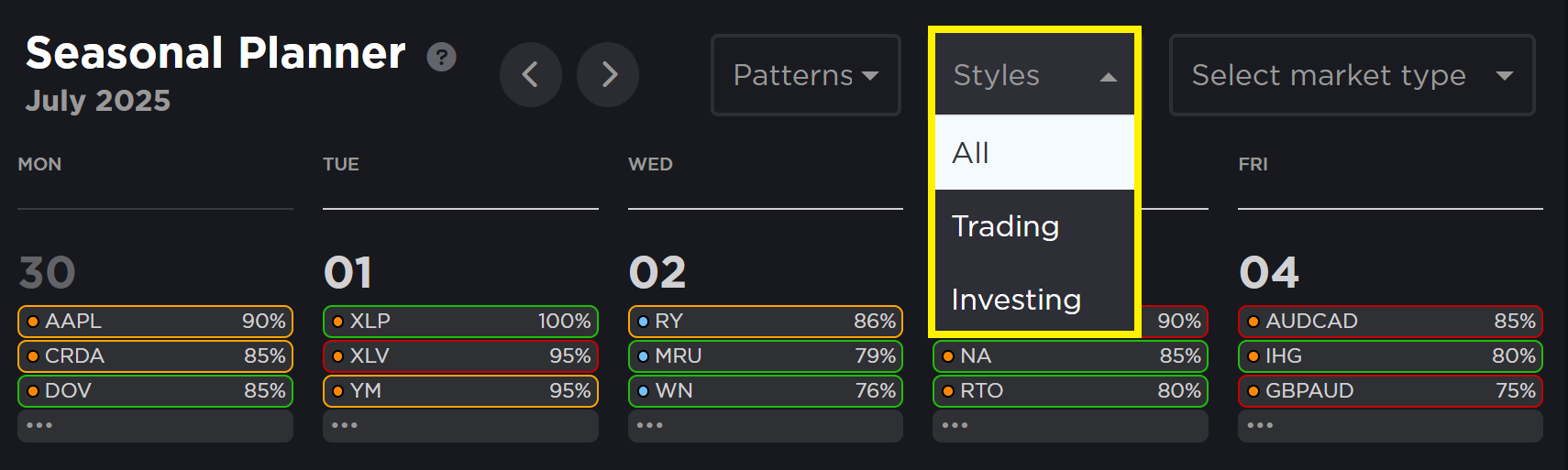Viewport: 1568px width, 470px height.
Task: Show more entries for Tuesday 01
Action: (460, 426)
